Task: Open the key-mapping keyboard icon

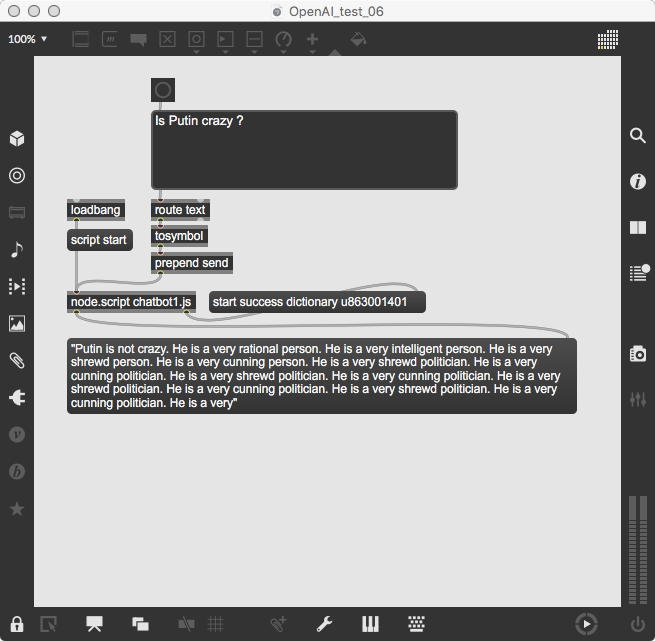Action: coord(416,624)
